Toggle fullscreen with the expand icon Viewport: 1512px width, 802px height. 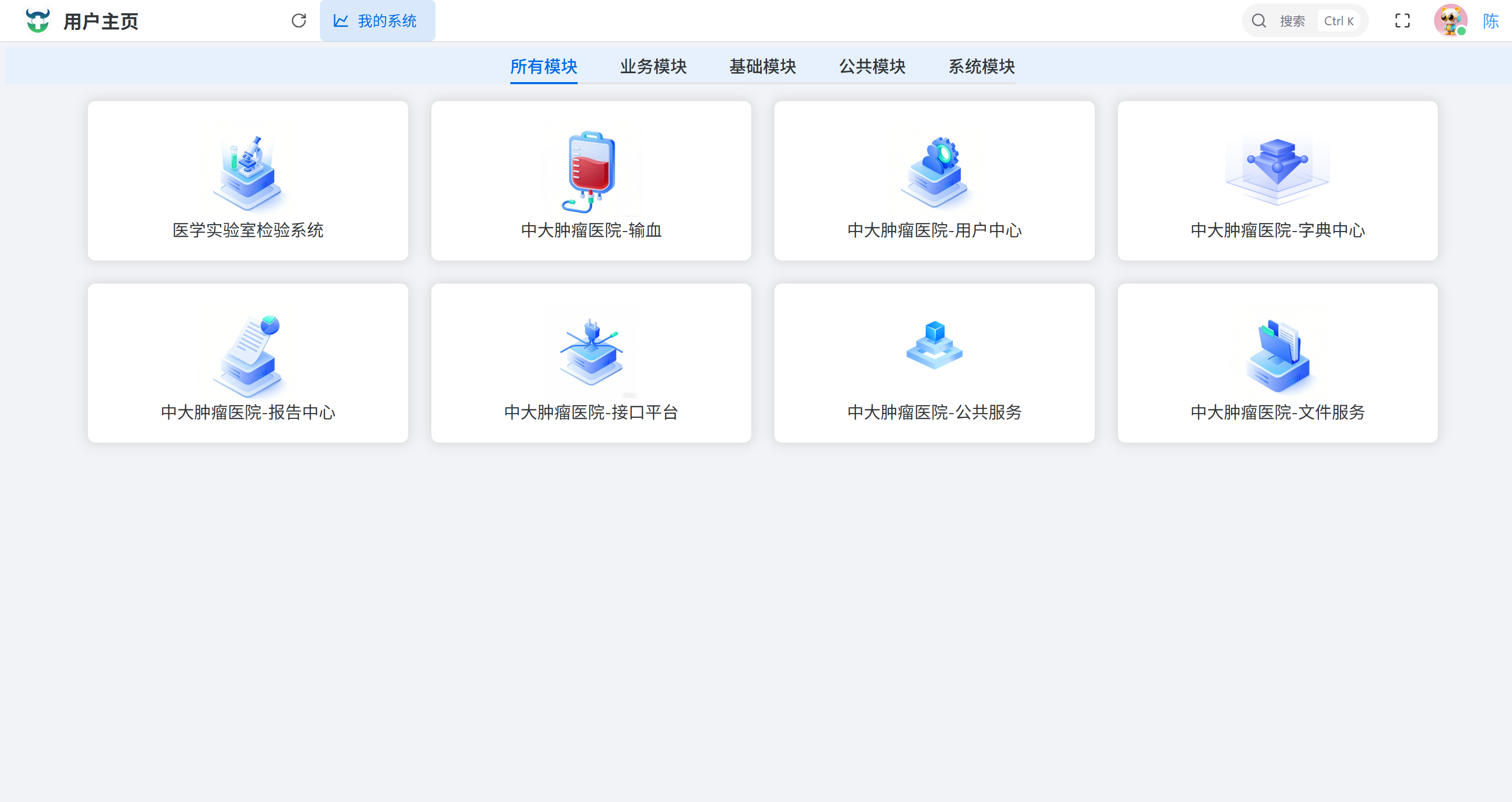[1402, 21]
